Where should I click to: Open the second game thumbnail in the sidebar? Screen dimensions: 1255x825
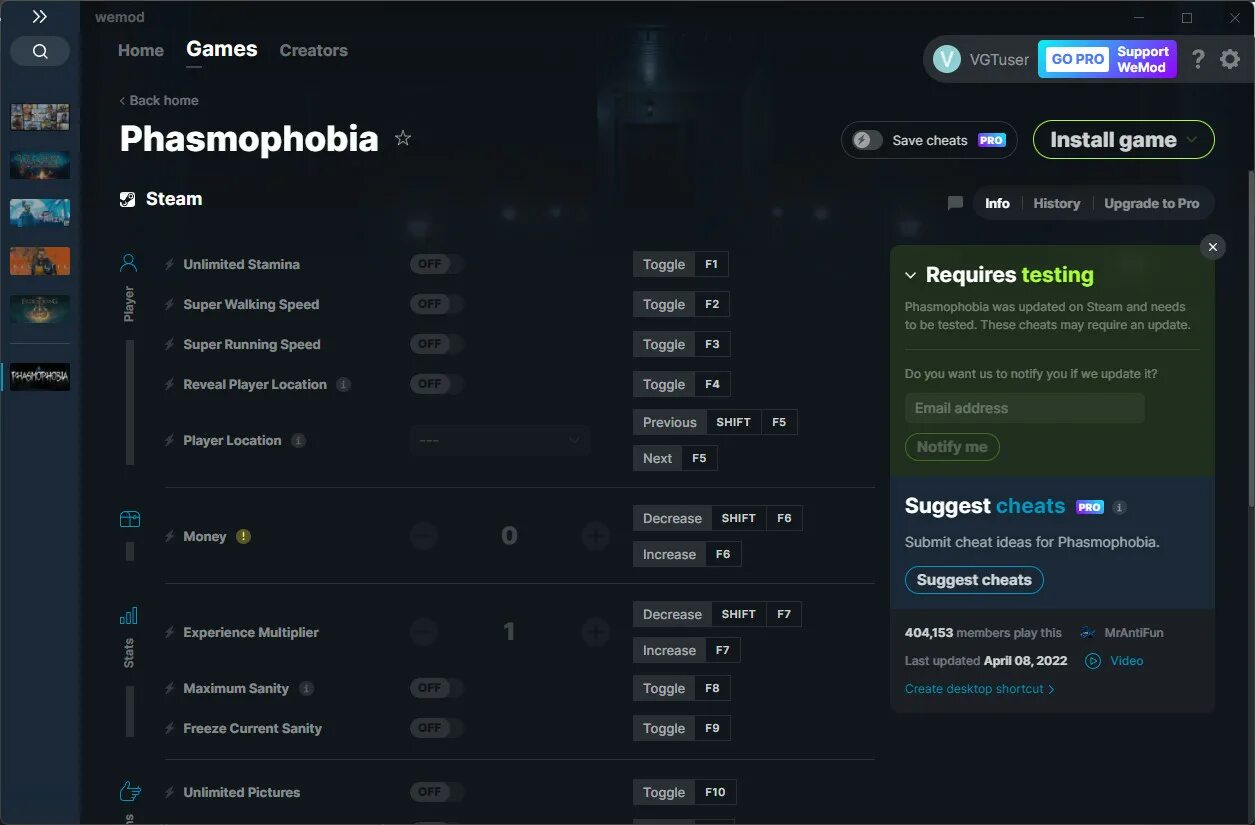click(x=40, y=165)
